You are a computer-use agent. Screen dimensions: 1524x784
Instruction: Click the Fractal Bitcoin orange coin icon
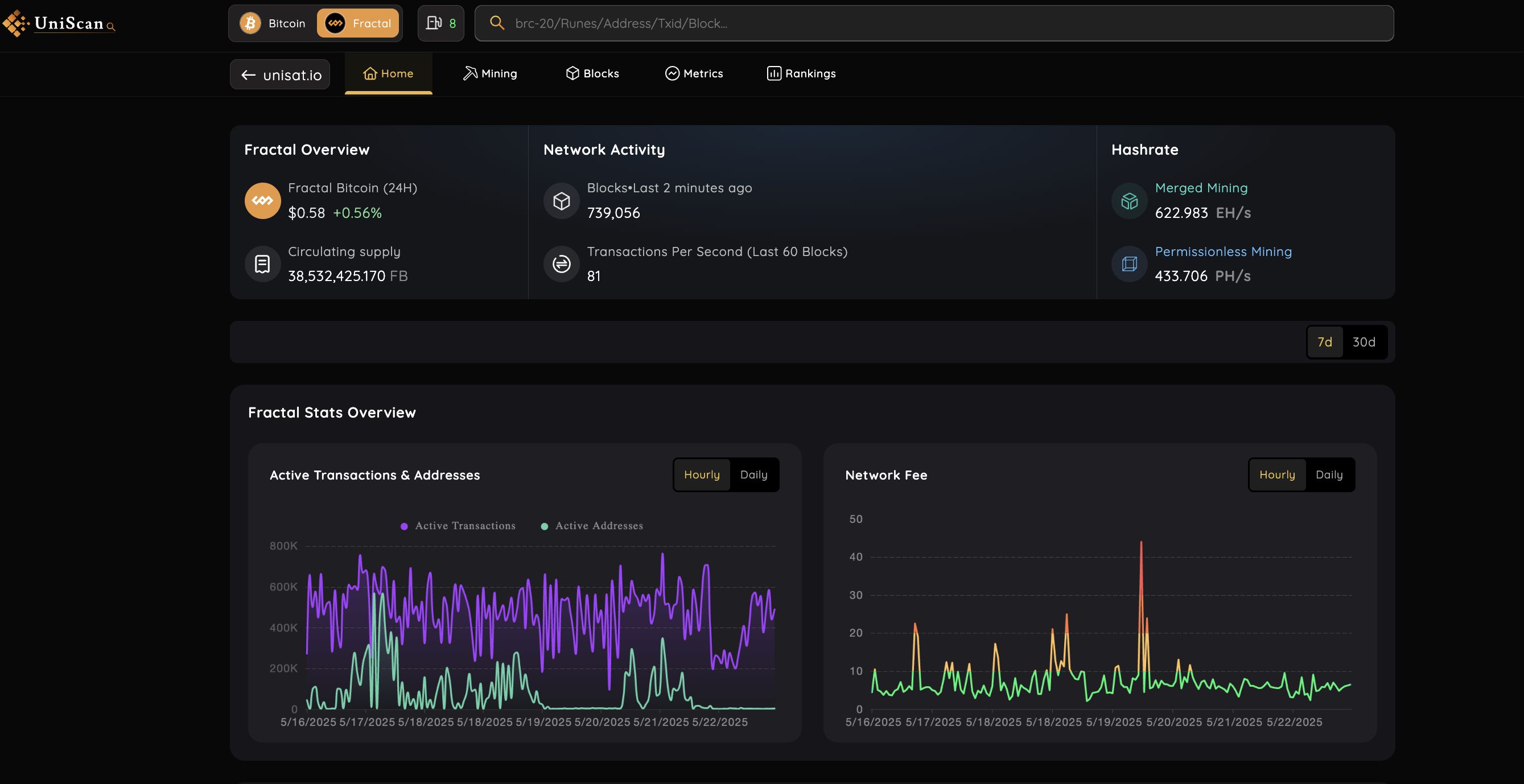(x=262, y=200)
